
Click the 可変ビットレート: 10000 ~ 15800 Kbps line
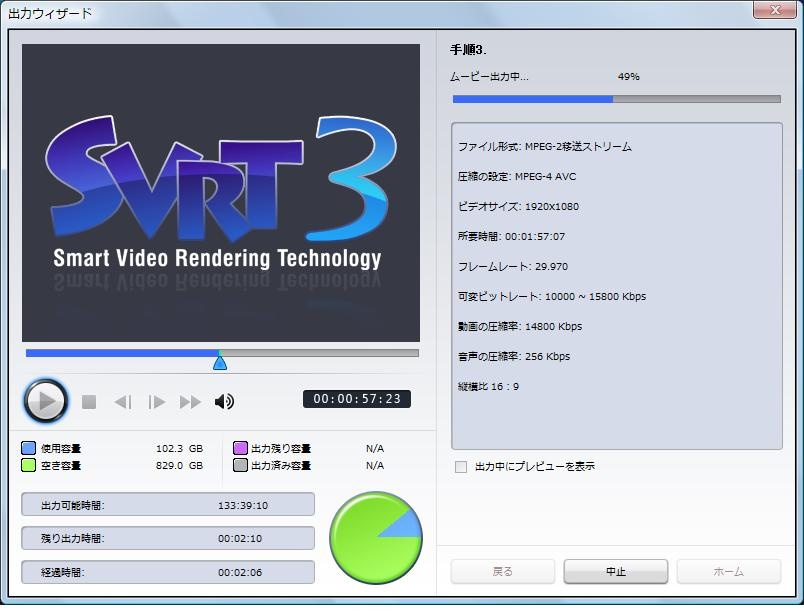pos(552,296)
